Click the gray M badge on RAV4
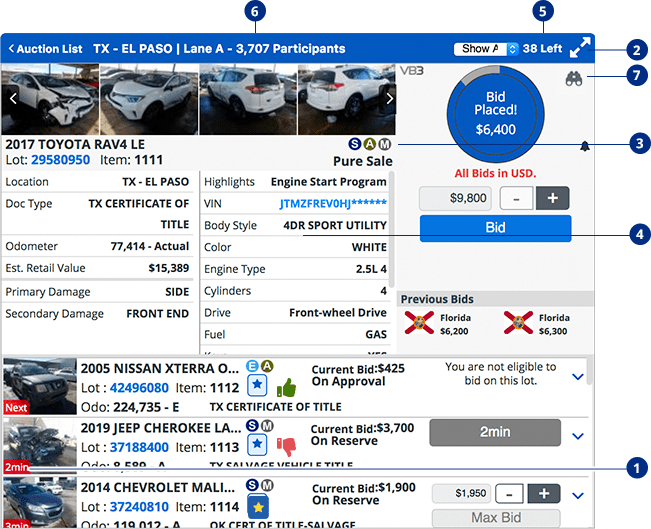The image size is (651, 529). click(x=385, y=144)
